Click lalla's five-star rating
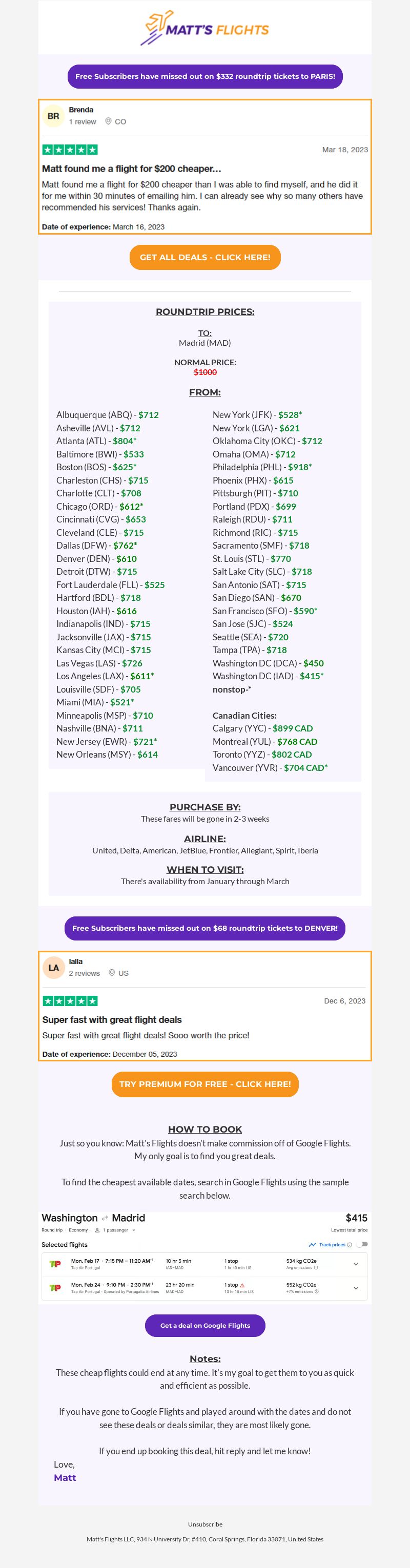 click(x=70, y=1001)
